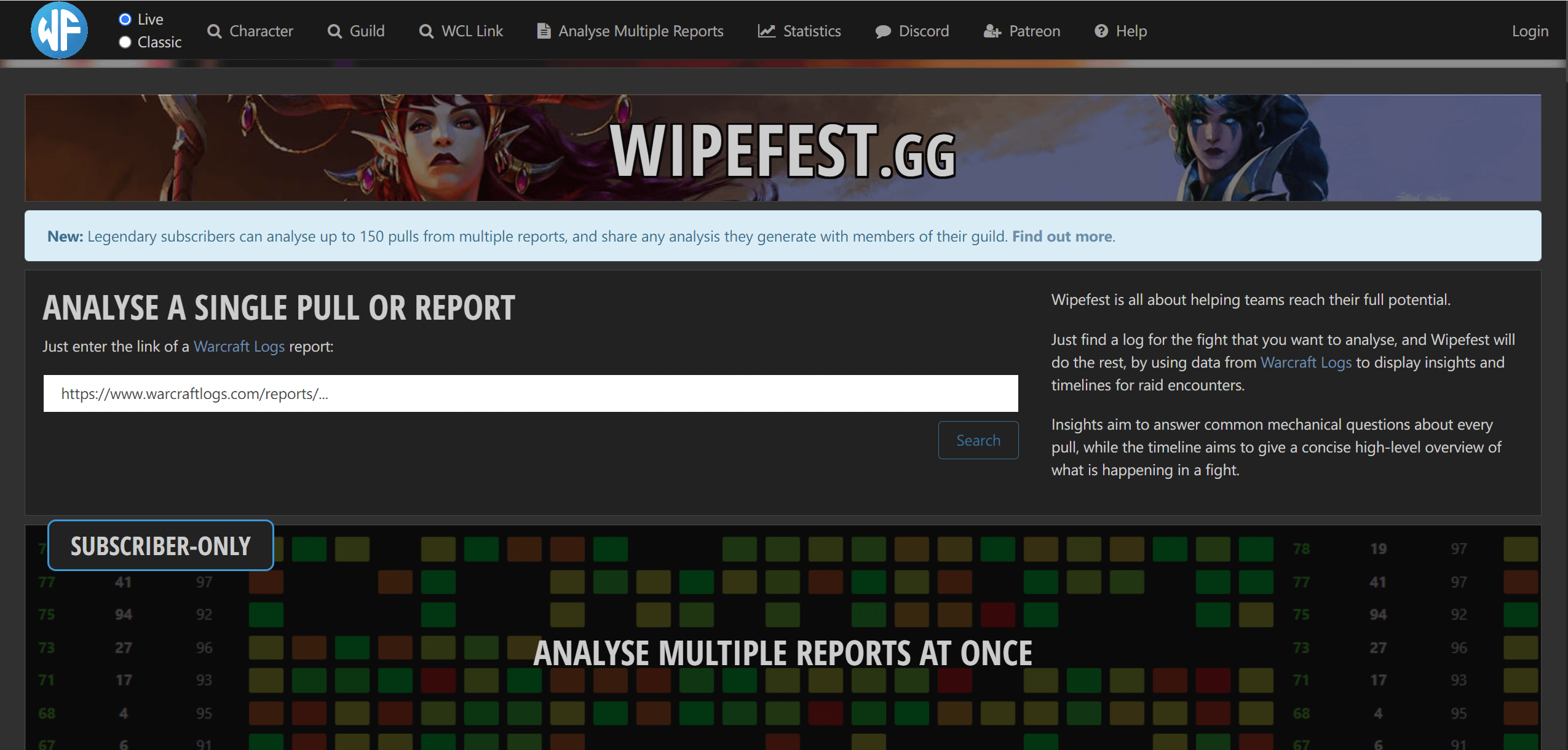
Task: Click the Help question mark icon
Action: pyautogui.click(x=1101, y=31)
